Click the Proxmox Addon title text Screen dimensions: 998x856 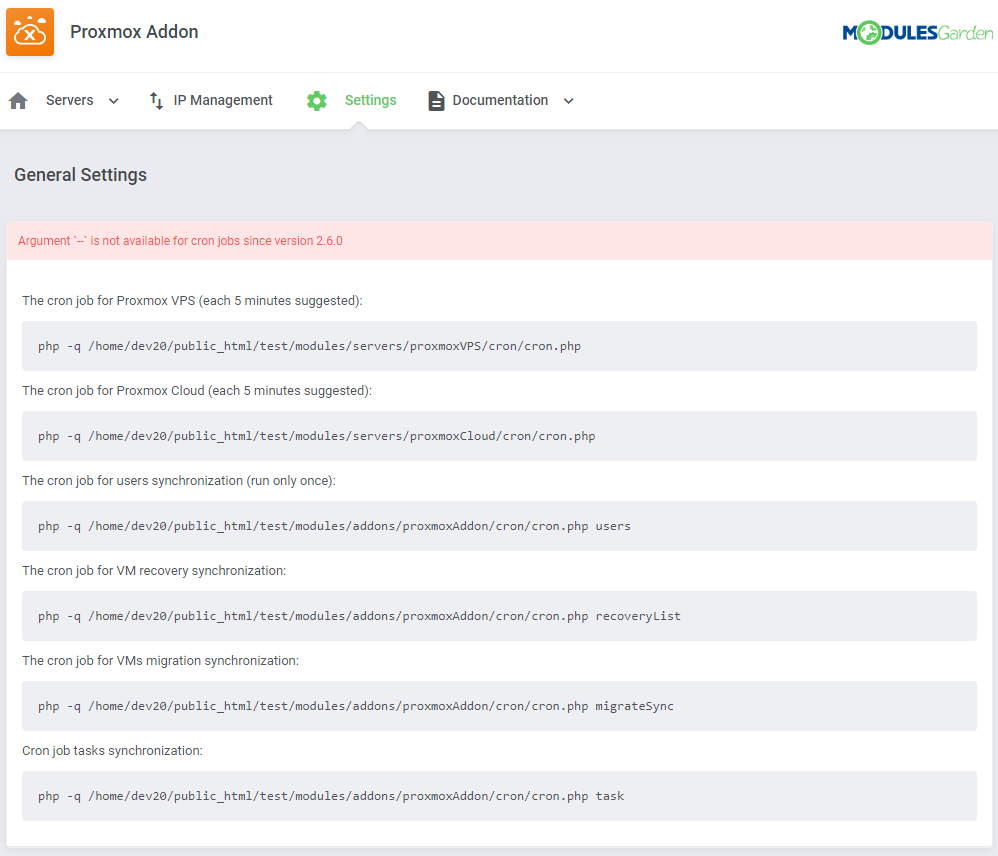point(134,32)
